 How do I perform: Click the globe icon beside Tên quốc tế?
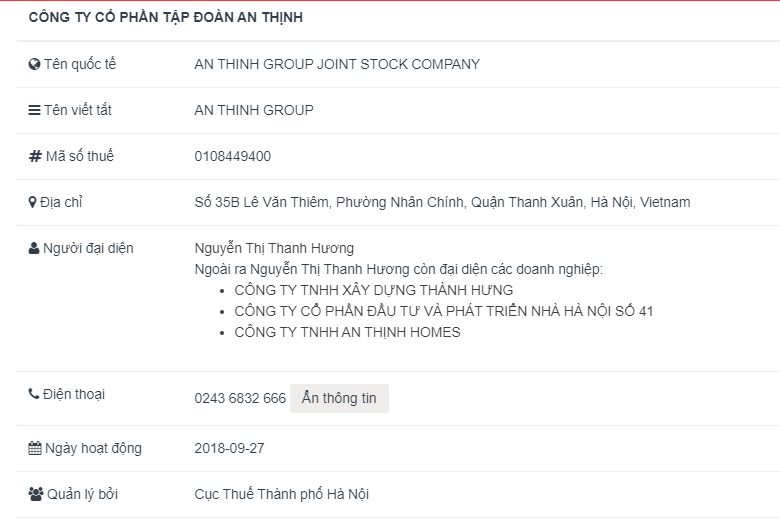pyautogui.click(x=34, y=64)
